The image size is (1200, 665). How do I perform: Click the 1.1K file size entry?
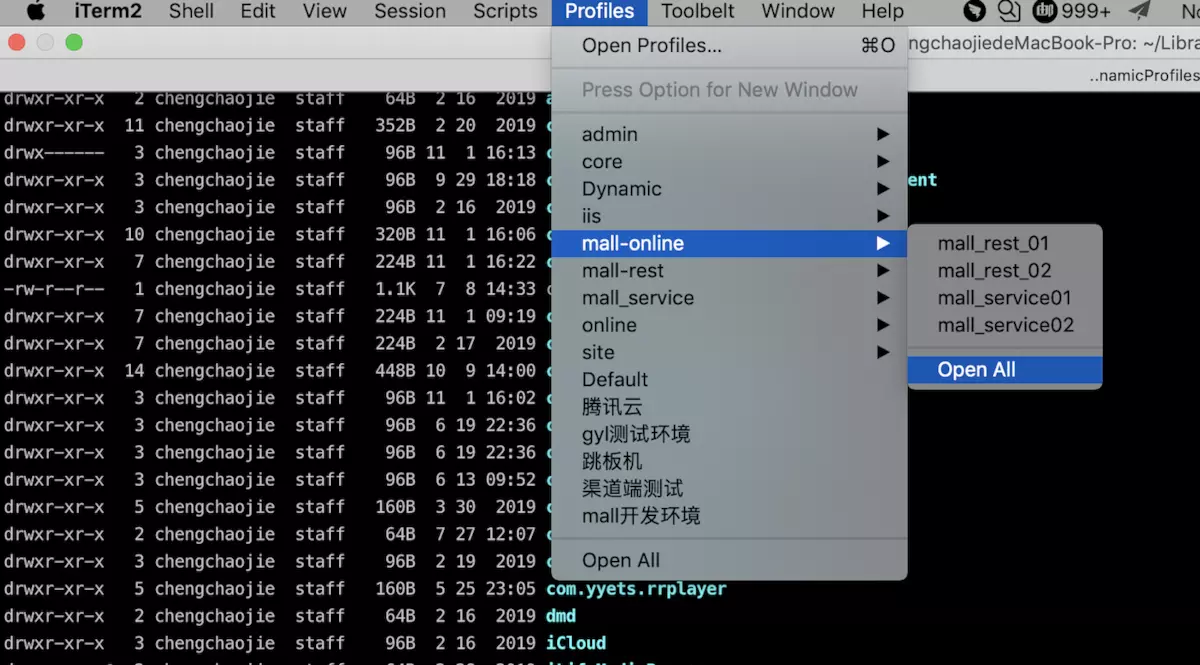point(395,288)
